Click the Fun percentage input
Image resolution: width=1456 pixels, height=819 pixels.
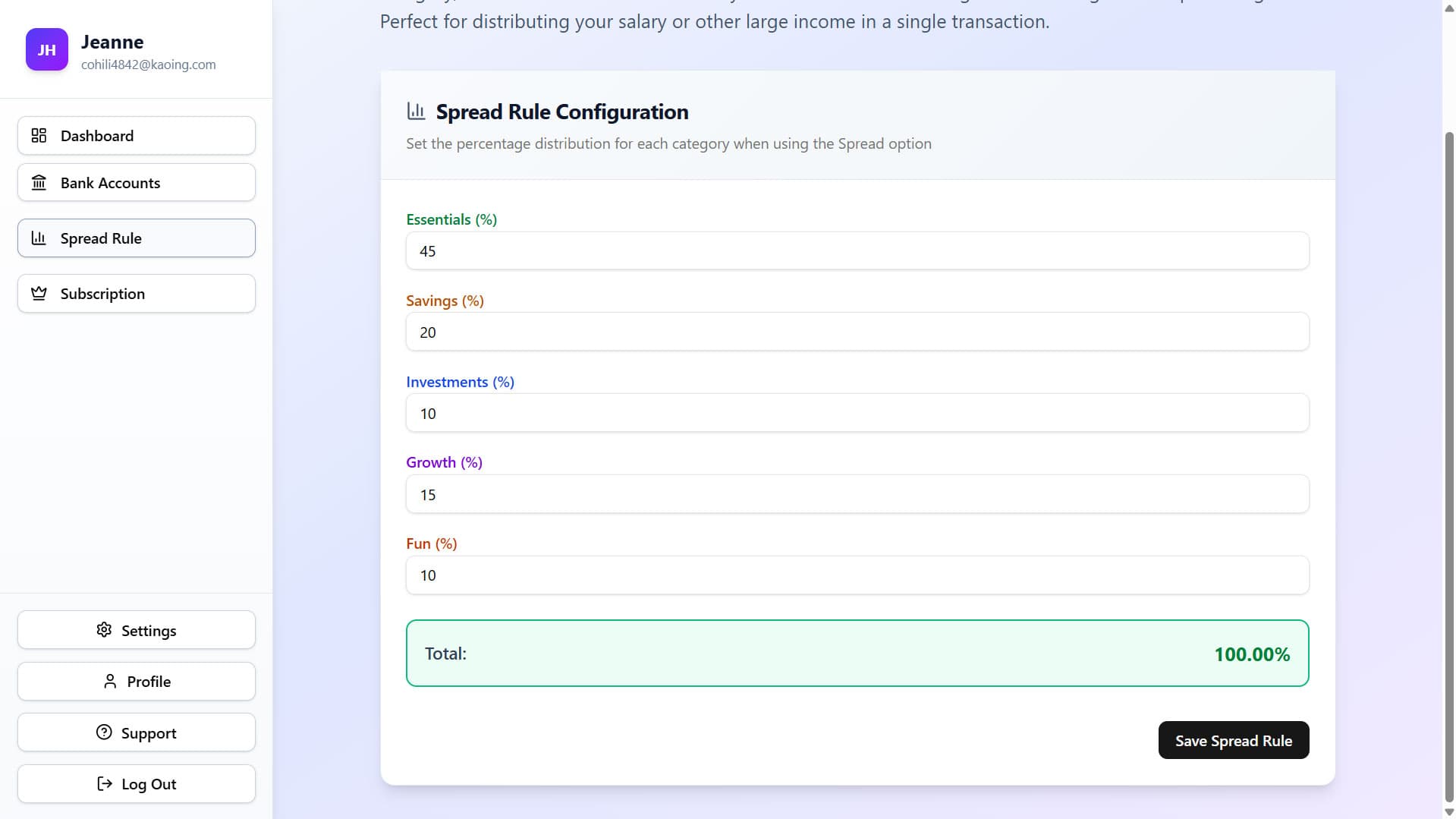pos(857,575)
